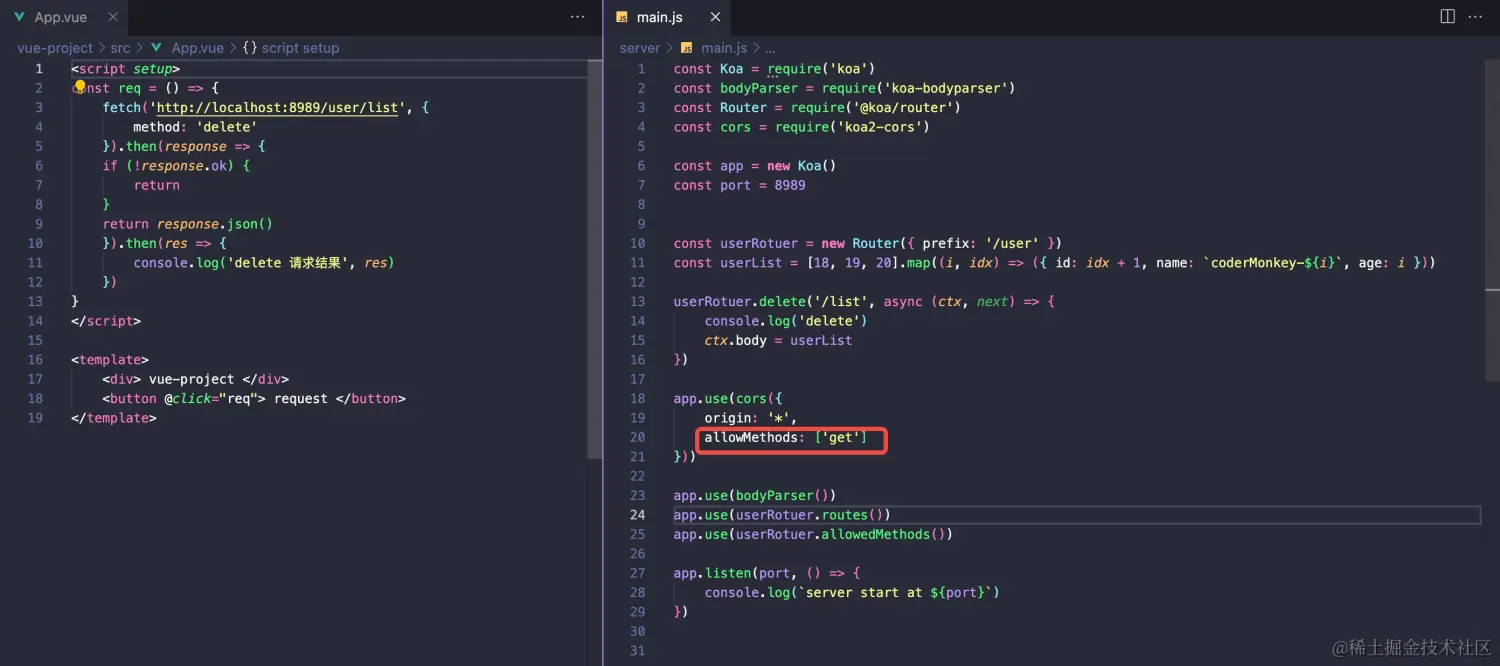Click line number 1 in App.vue
The image size is (1500, 666).
[39, 68]
